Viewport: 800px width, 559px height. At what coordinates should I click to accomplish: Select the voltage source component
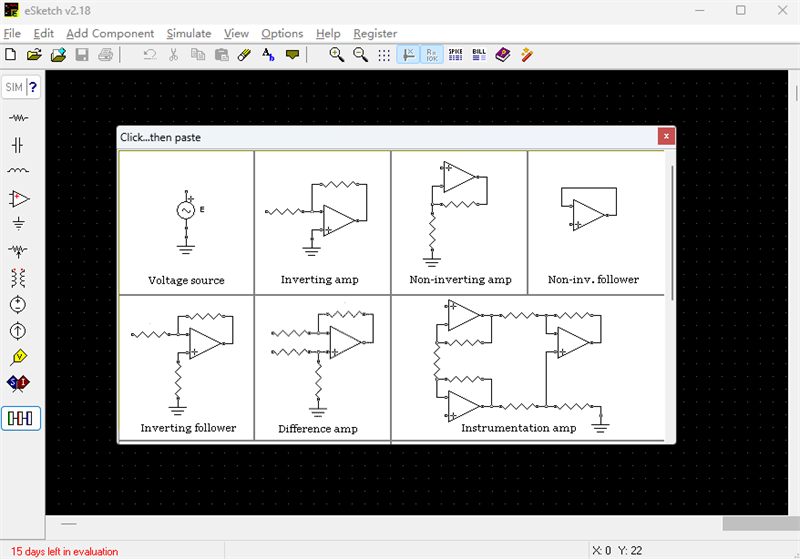pos(18,305)
